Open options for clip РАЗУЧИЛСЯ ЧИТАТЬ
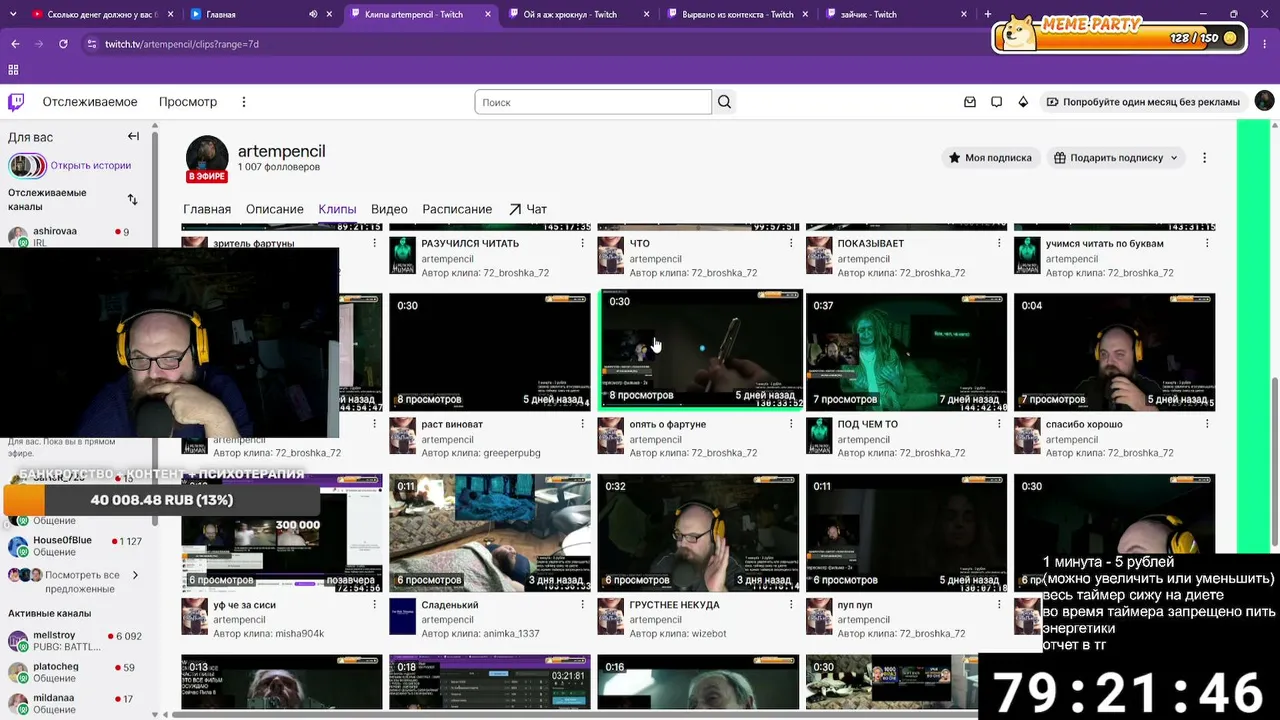Image resolution: width=1280 pixels, height=720 pixels. click(x=583, y=243)
